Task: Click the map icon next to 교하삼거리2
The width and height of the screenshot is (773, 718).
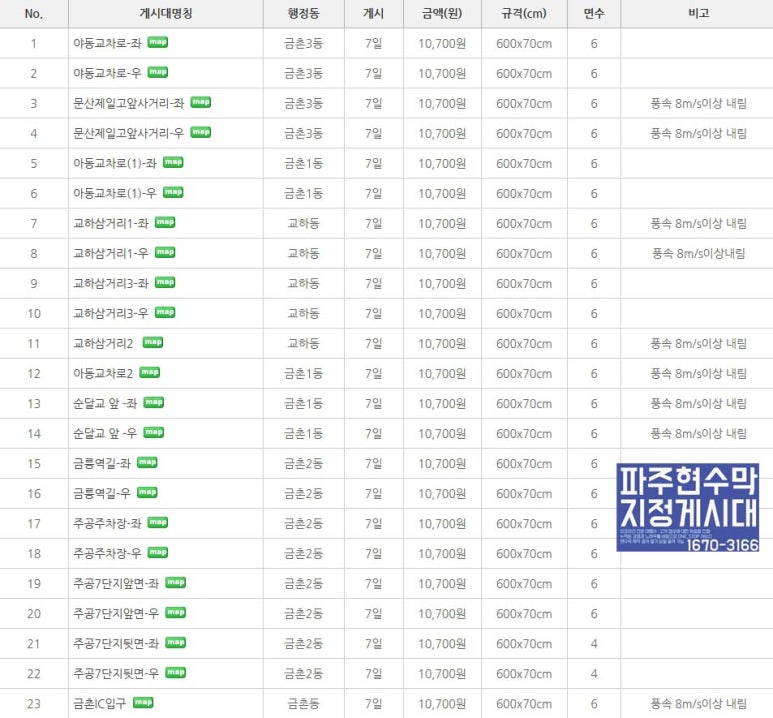Action: [x=153, y=342]
